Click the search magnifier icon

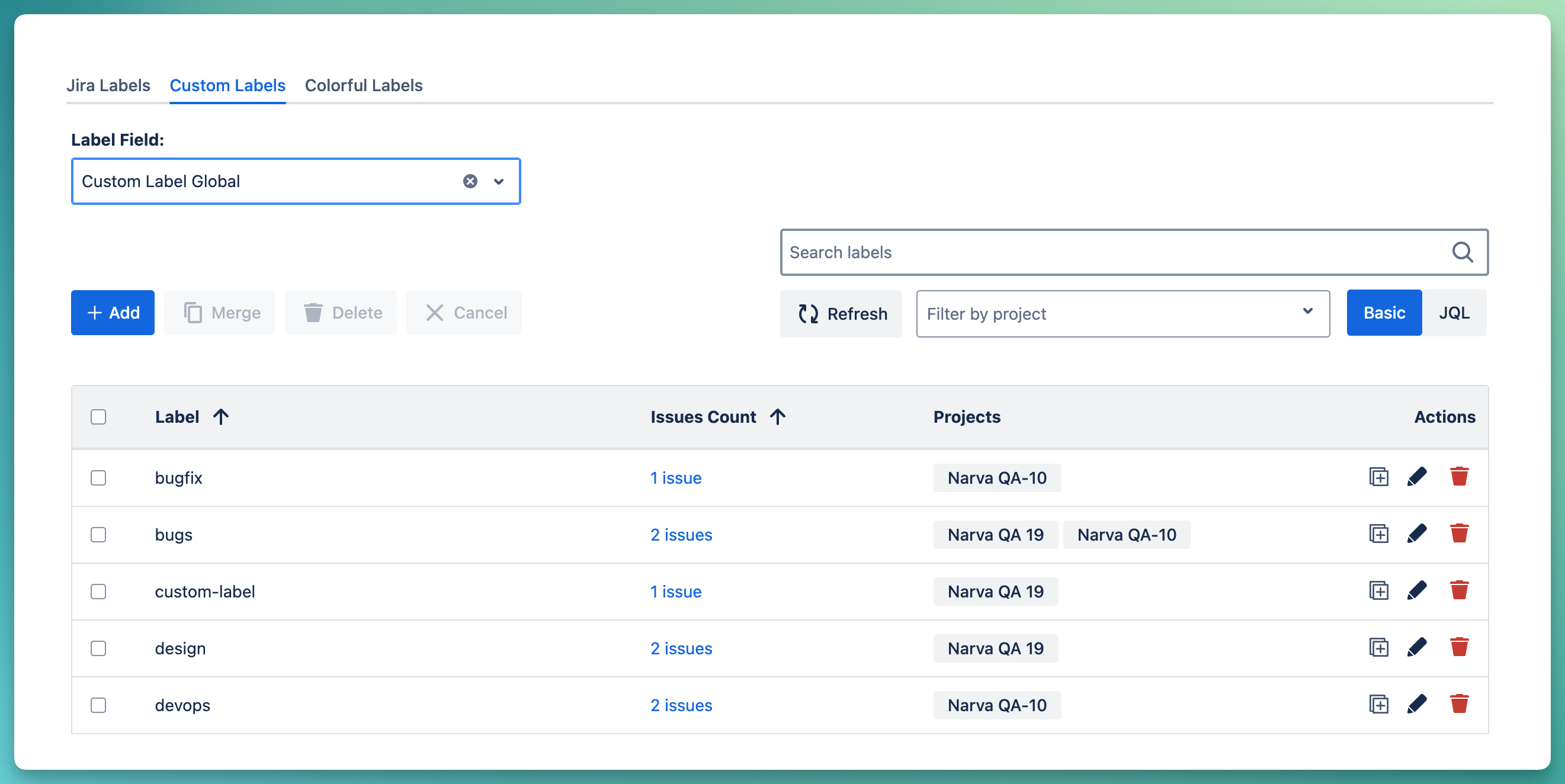[x=1463, y=252]
